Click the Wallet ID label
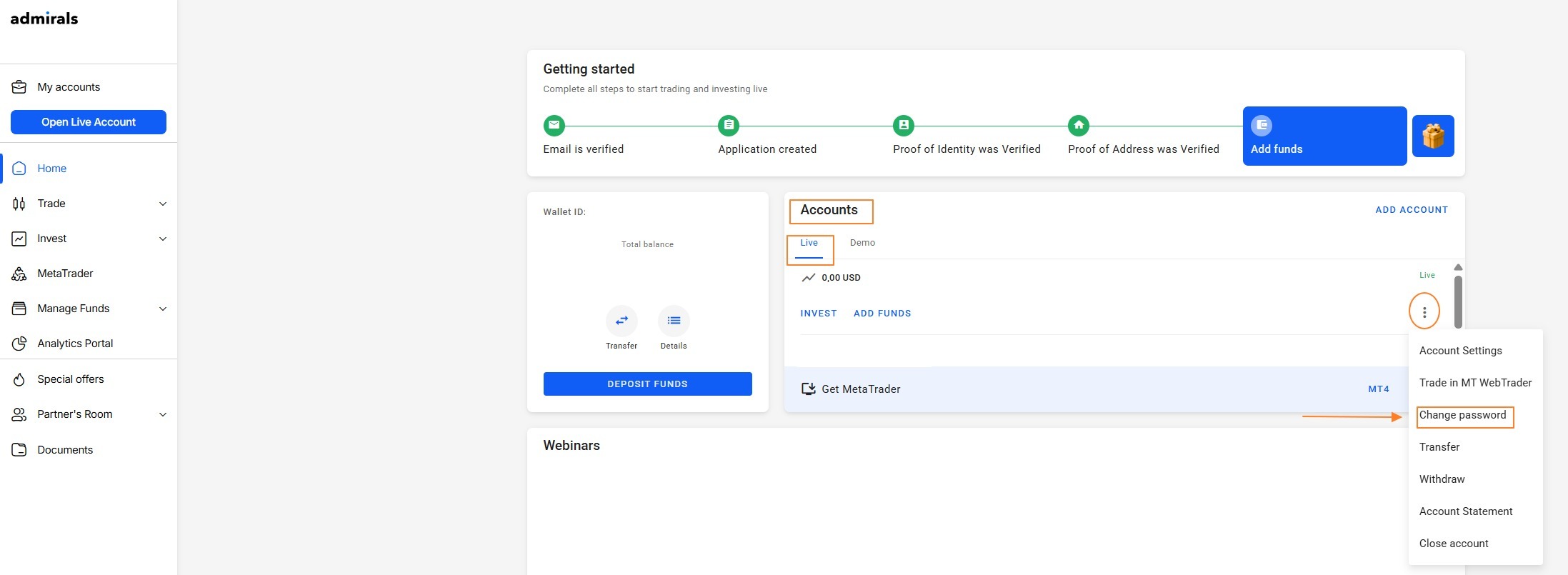The height and width of the screenshot is (575, 1568). tap(564, 212)
